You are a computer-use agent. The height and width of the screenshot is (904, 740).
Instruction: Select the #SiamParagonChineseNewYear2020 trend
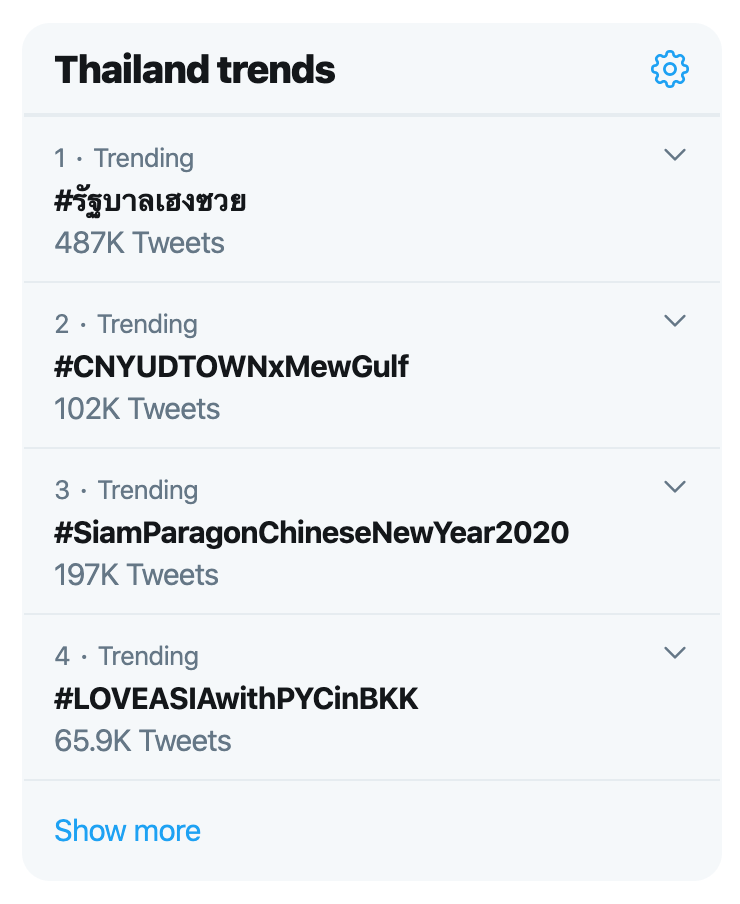(x=311, y=533)
